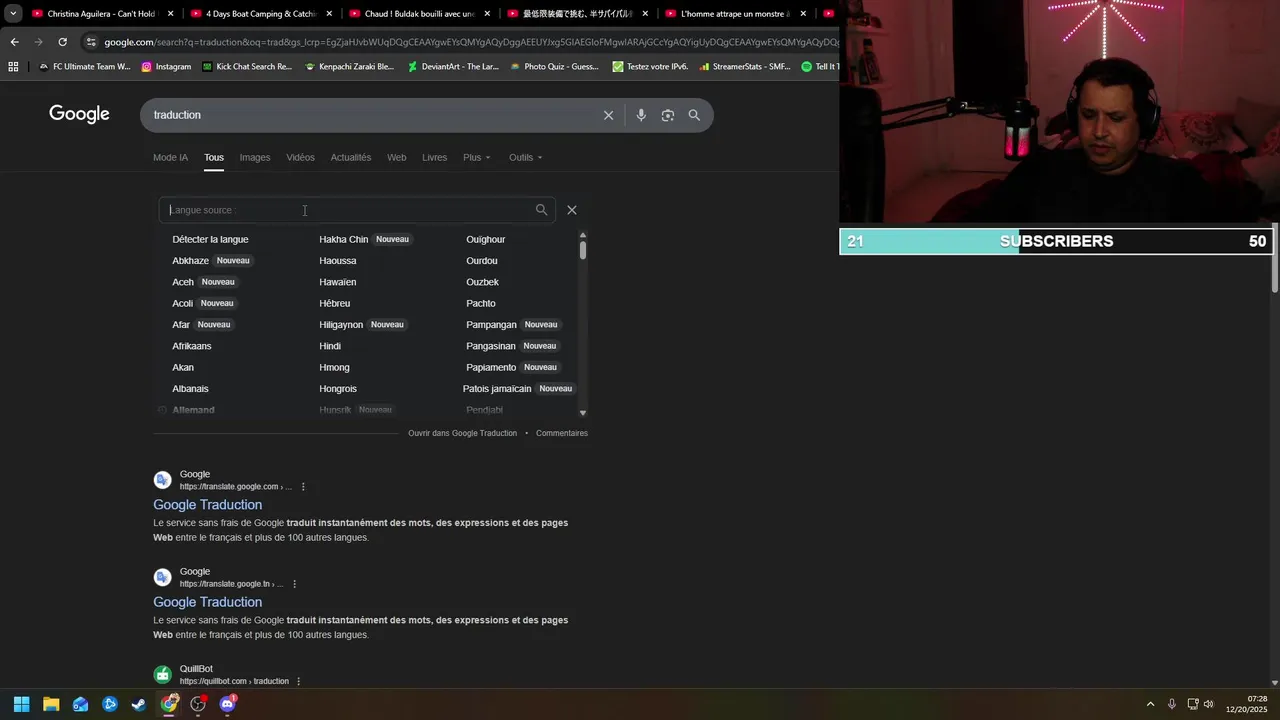
Task: Select Hébreu as source language
Action: point(335,303)
